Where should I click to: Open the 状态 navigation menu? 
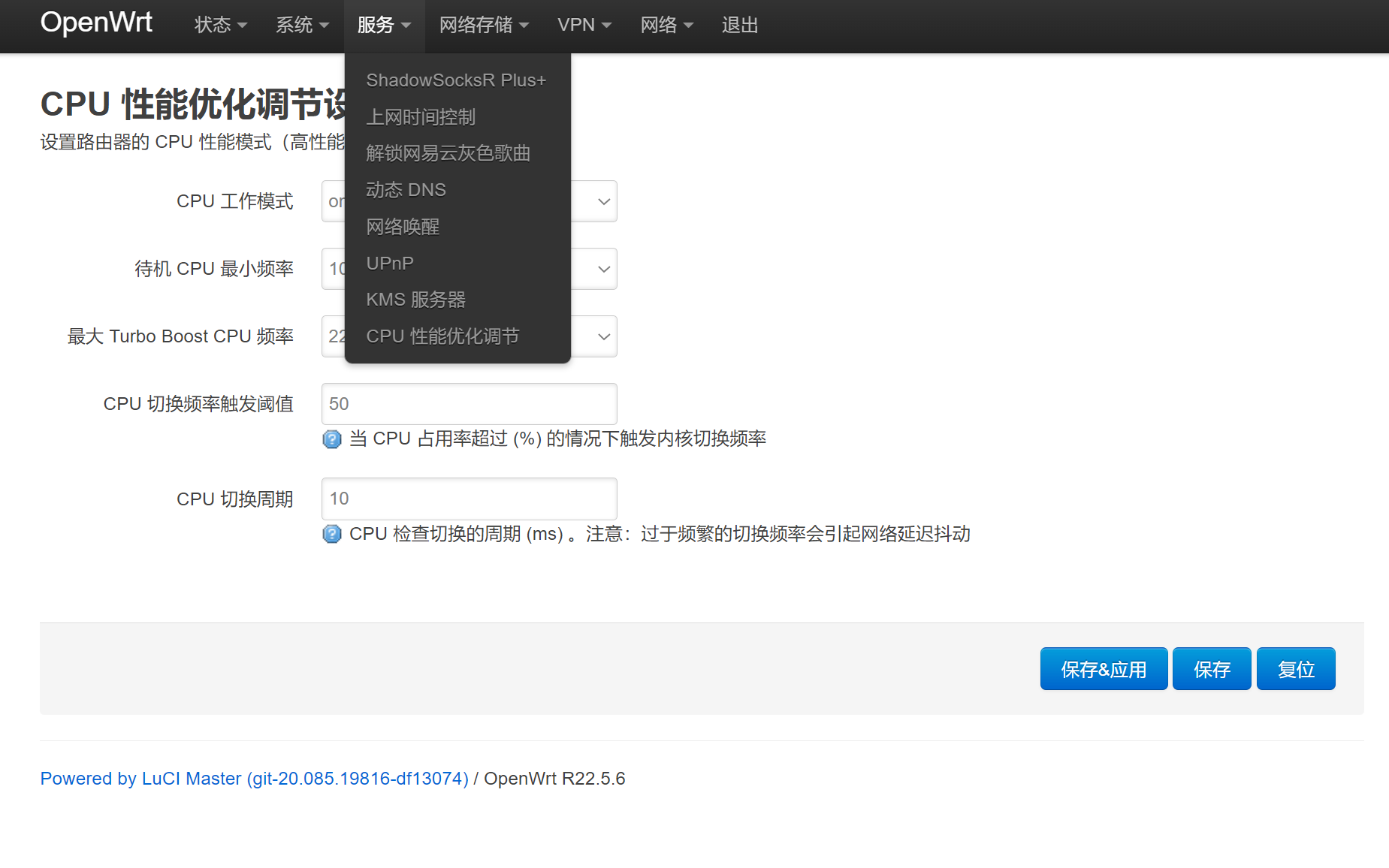[220, 26]
